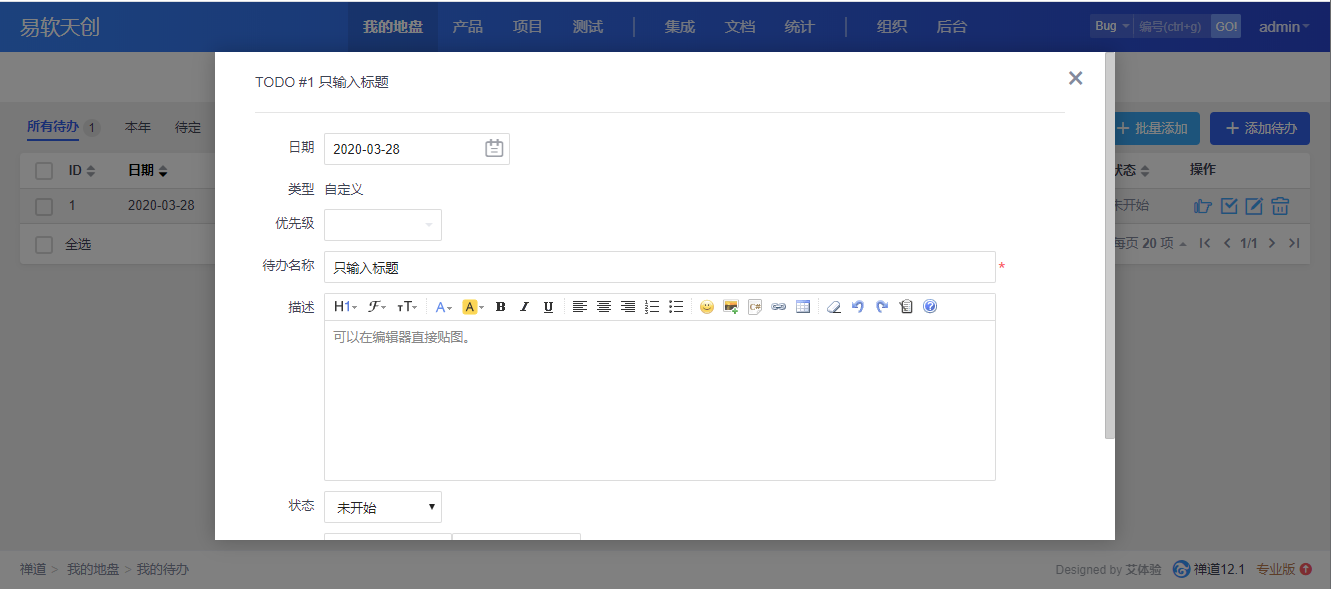Open the 后台 admin menu
The height and width of the screenshot is (589, 1331).
click(952, 27)
